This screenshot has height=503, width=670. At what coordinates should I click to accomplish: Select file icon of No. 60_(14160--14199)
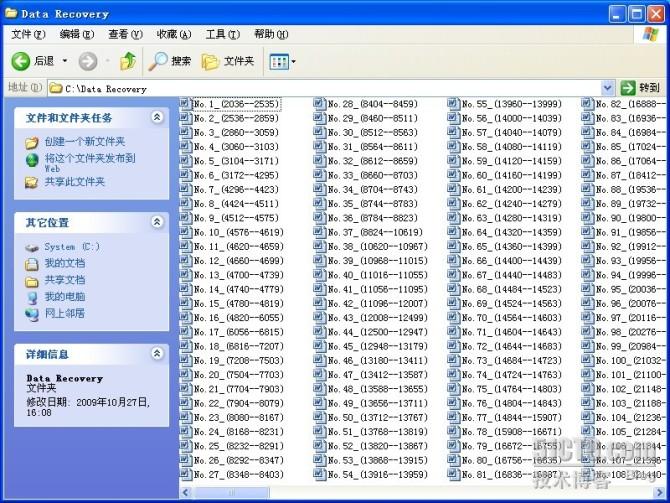click(453, 175)
